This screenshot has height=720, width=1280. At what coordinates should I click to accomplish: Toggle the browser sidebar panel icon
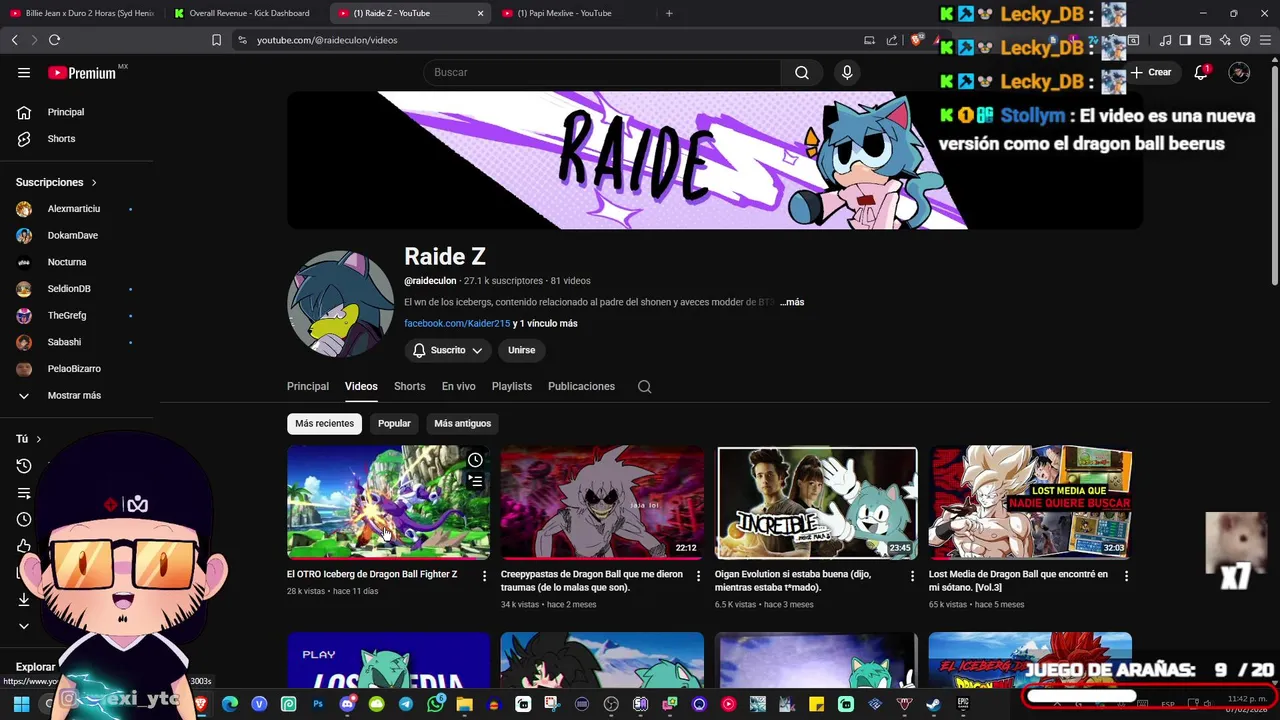(1185, 40)
